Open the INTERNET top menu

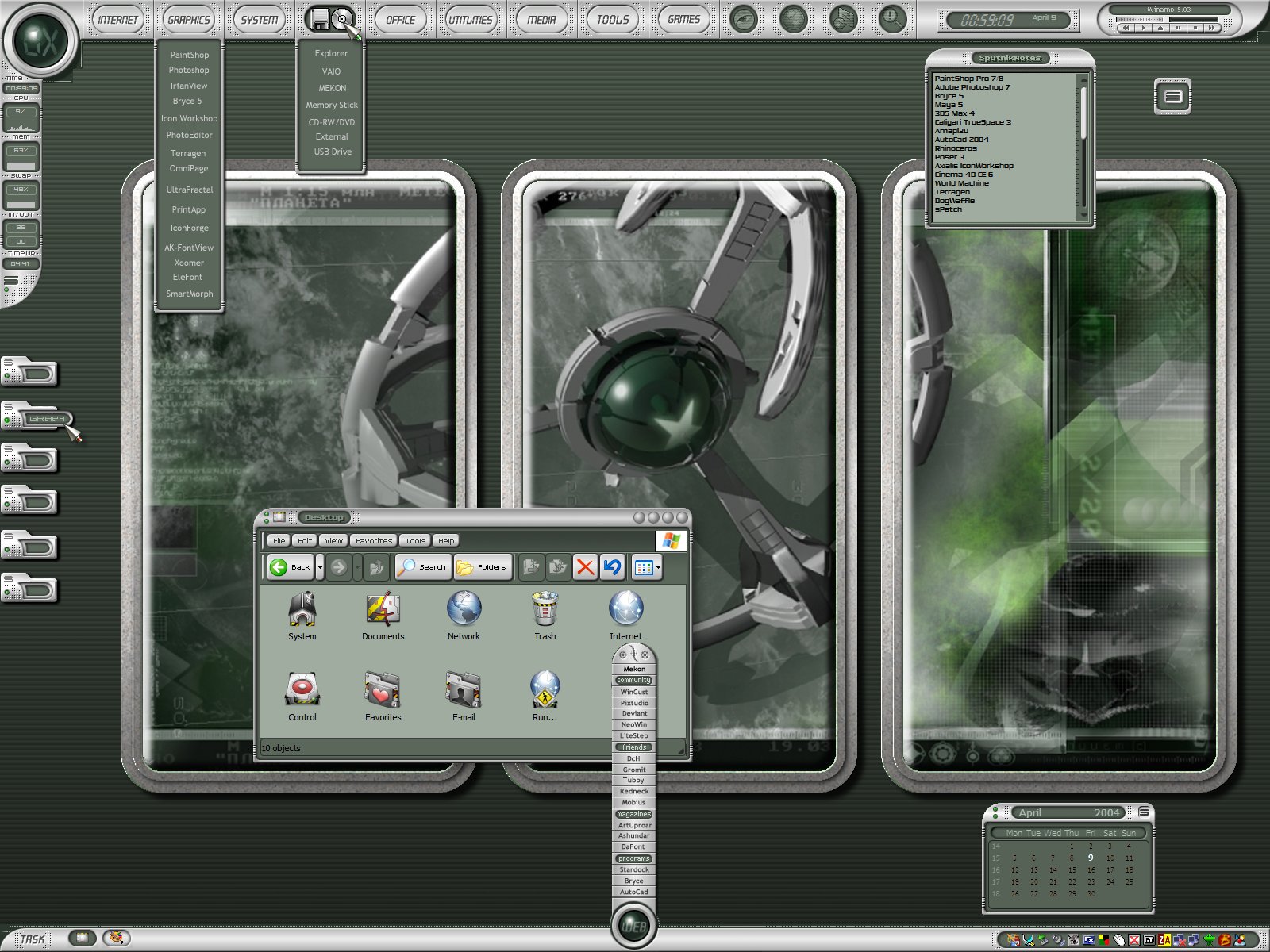point(117,20)
